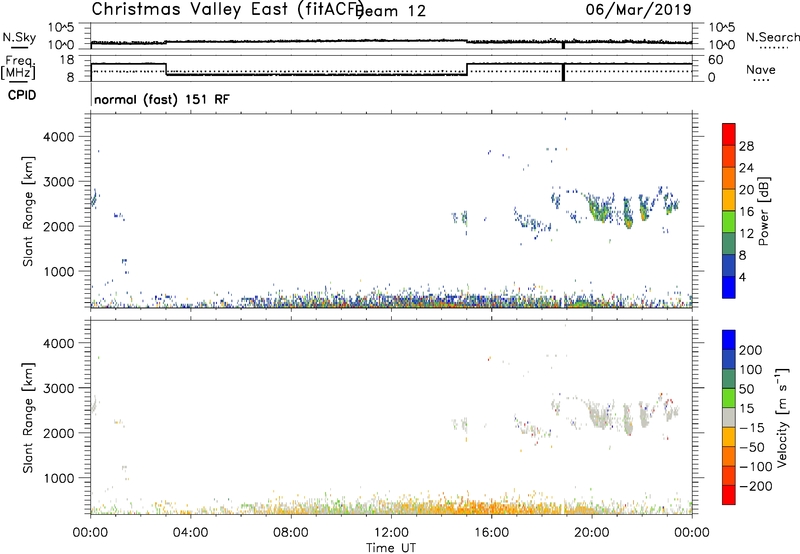Image resolution: width=800 pixels, height=554 pixels.
Task: Click the 'Christmas Valley East (fitACF)' title
Action: tap(228, 10)
